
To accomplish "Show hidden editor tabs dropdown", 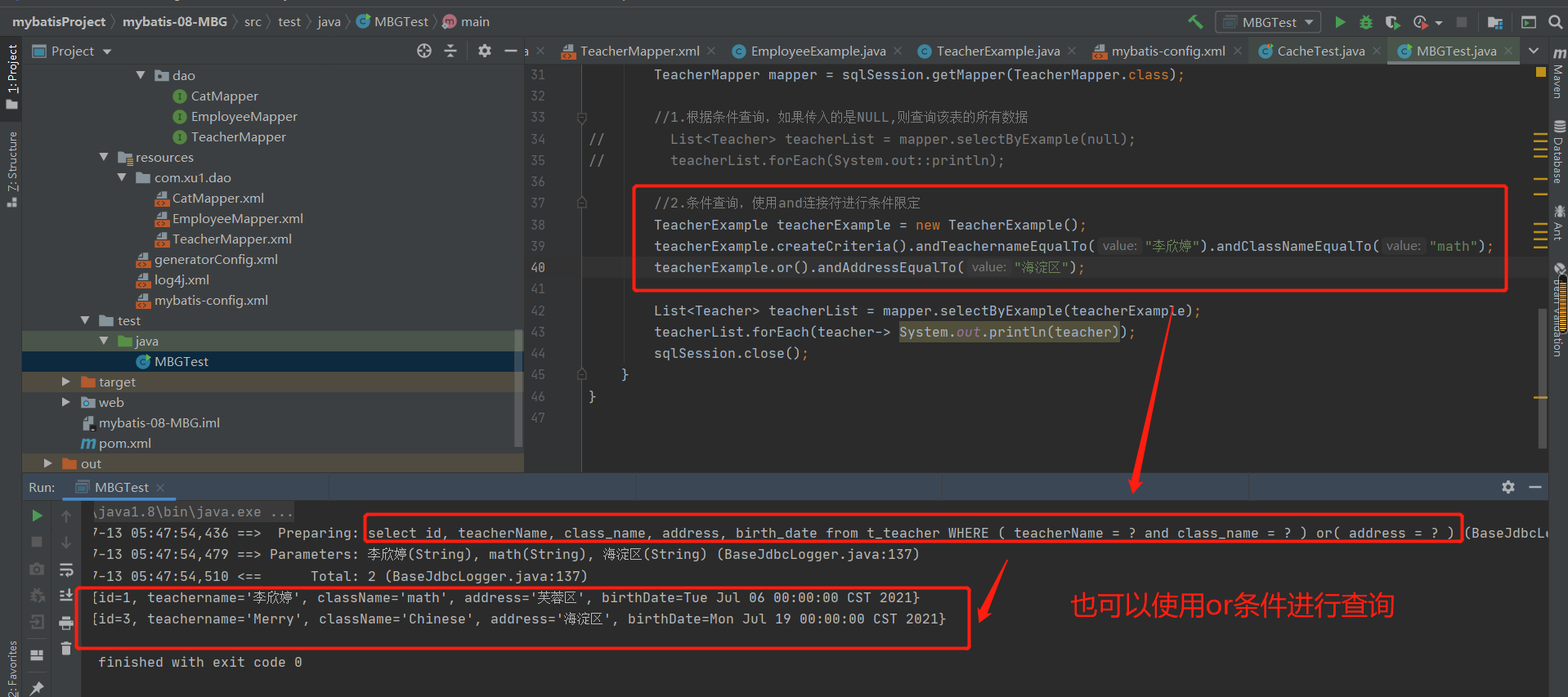I will (1534, 51).
